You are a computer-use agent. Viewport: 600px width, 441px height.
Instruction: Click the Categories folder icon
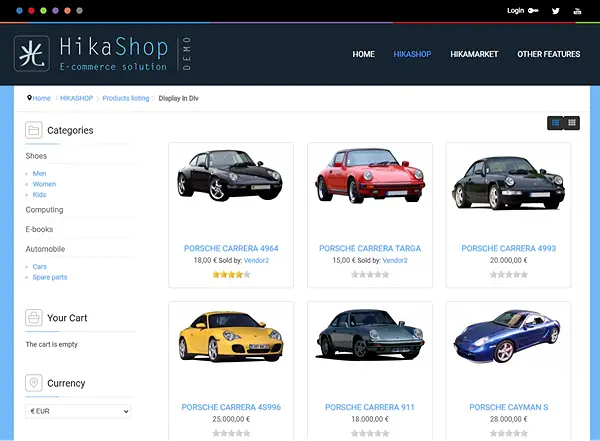coord(33,130)
